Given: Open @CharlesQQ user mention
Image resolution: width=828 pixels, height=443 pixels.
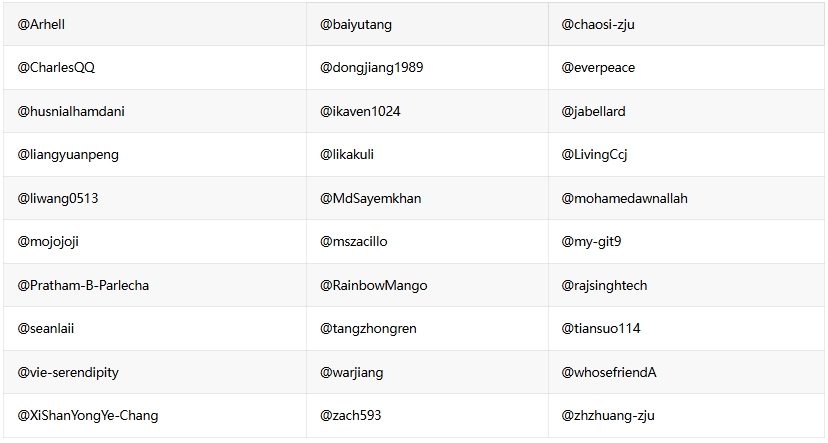Looking at the screenshot, I should pos(57,68).
